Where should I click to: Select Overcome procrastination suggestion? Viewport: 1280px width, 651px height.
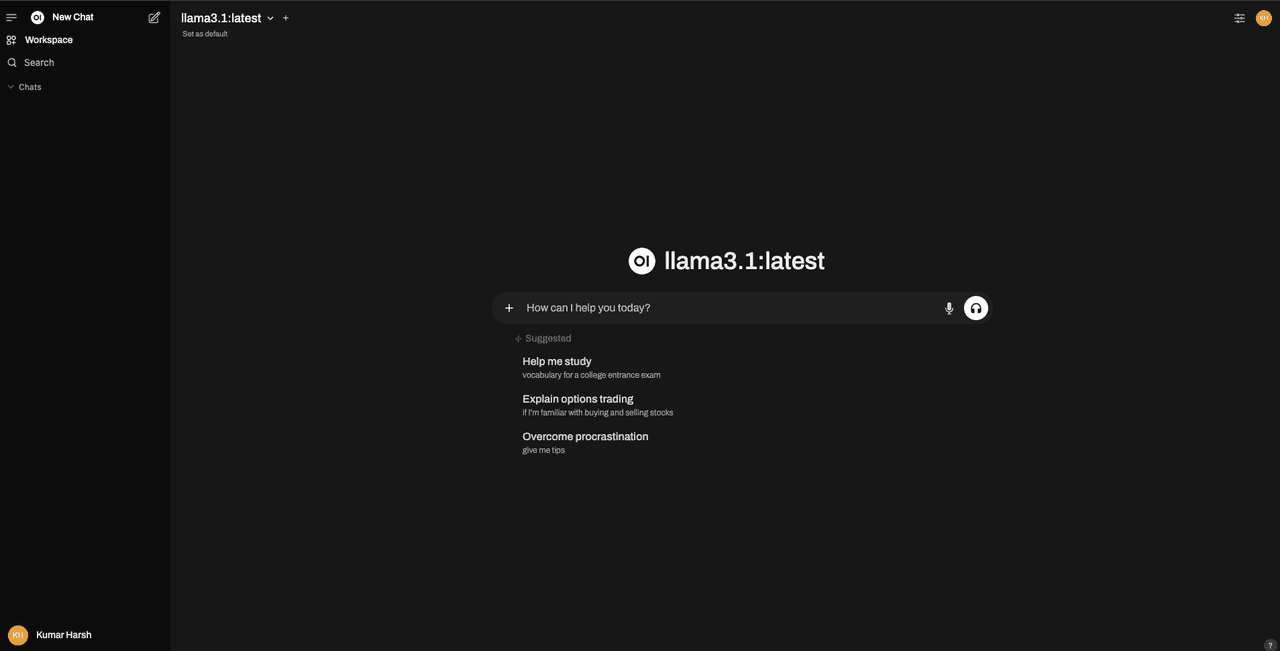pos(586,442)
